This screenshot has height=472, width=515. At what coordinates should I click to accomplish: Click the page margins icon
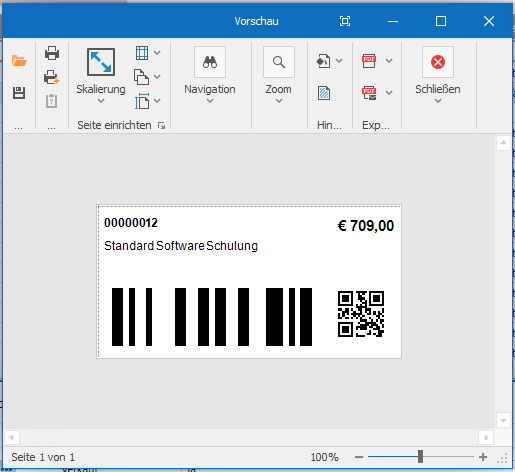pos(142,53)
